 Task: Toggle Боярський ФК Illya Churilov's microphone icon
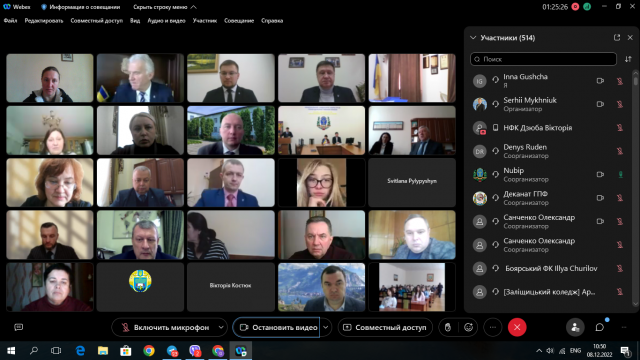tap(620, 268)
